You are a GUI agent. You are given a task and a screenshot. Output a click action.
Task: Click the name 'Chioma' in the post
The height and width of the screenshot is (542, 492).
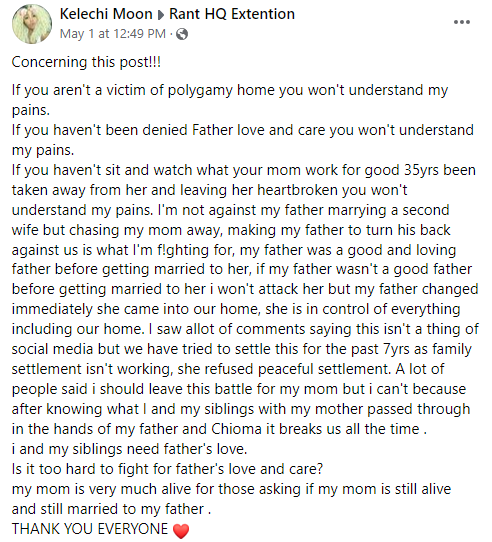(x=236, y=429)
